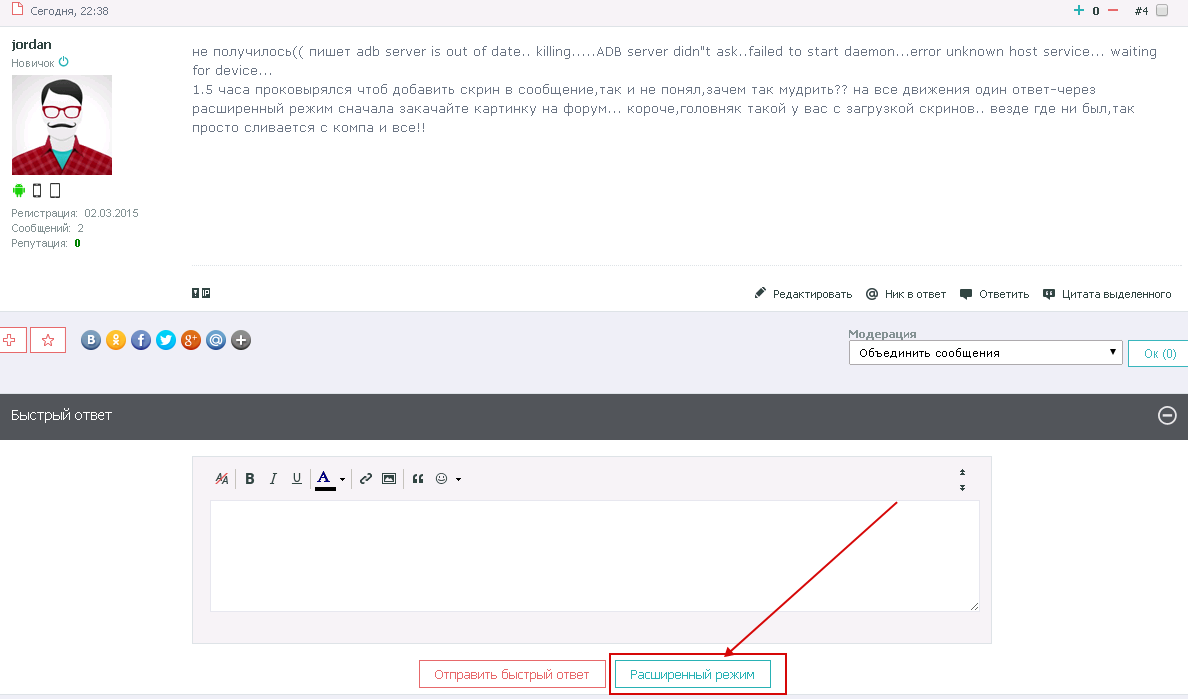Insert a link with the chain icon

[366, 479]
